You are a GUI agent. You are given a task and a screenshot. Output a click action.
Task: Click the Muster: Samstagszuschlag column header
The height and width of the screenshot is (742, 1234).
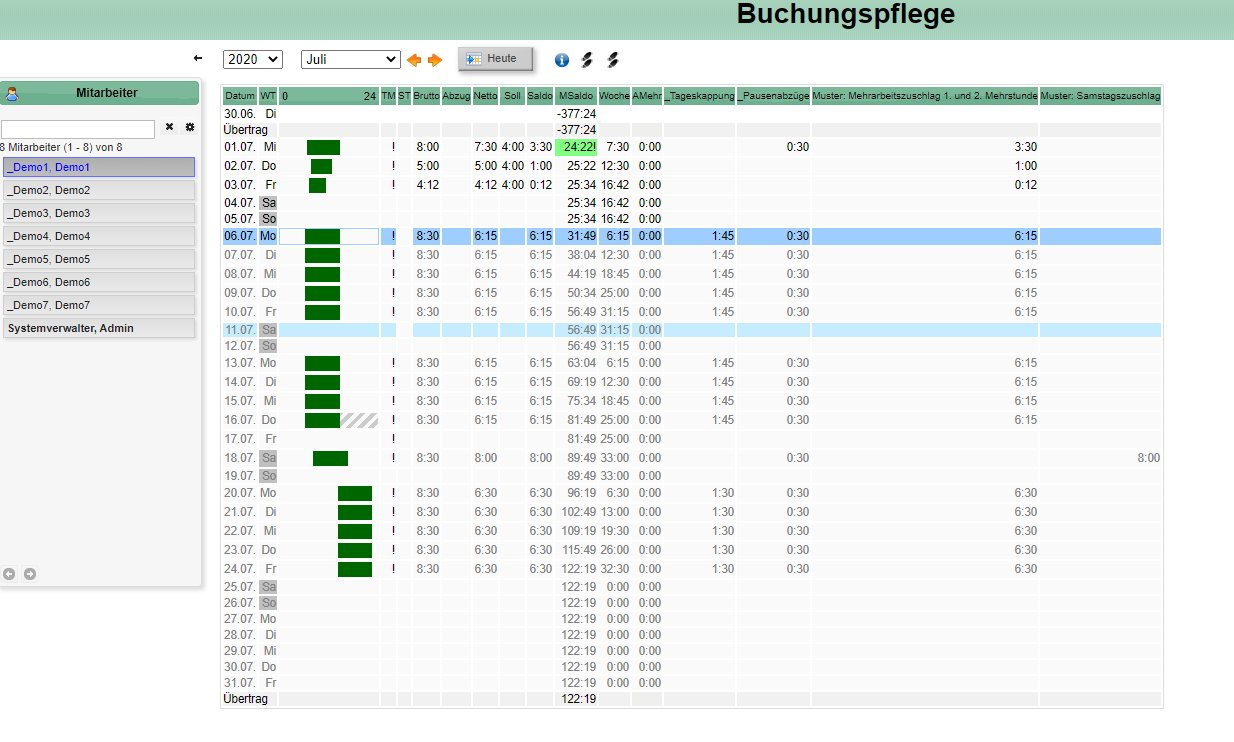[1100, 97]
